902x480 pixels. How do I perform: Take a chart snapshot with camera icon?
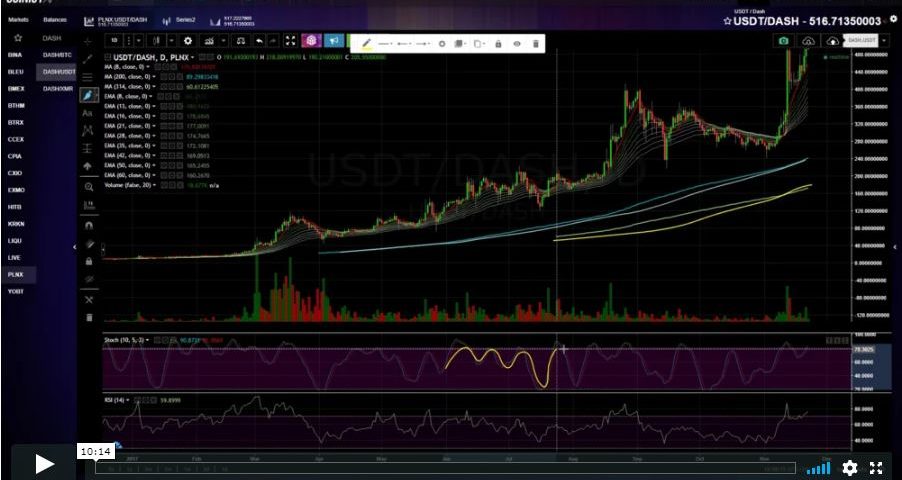pos(782,41)
